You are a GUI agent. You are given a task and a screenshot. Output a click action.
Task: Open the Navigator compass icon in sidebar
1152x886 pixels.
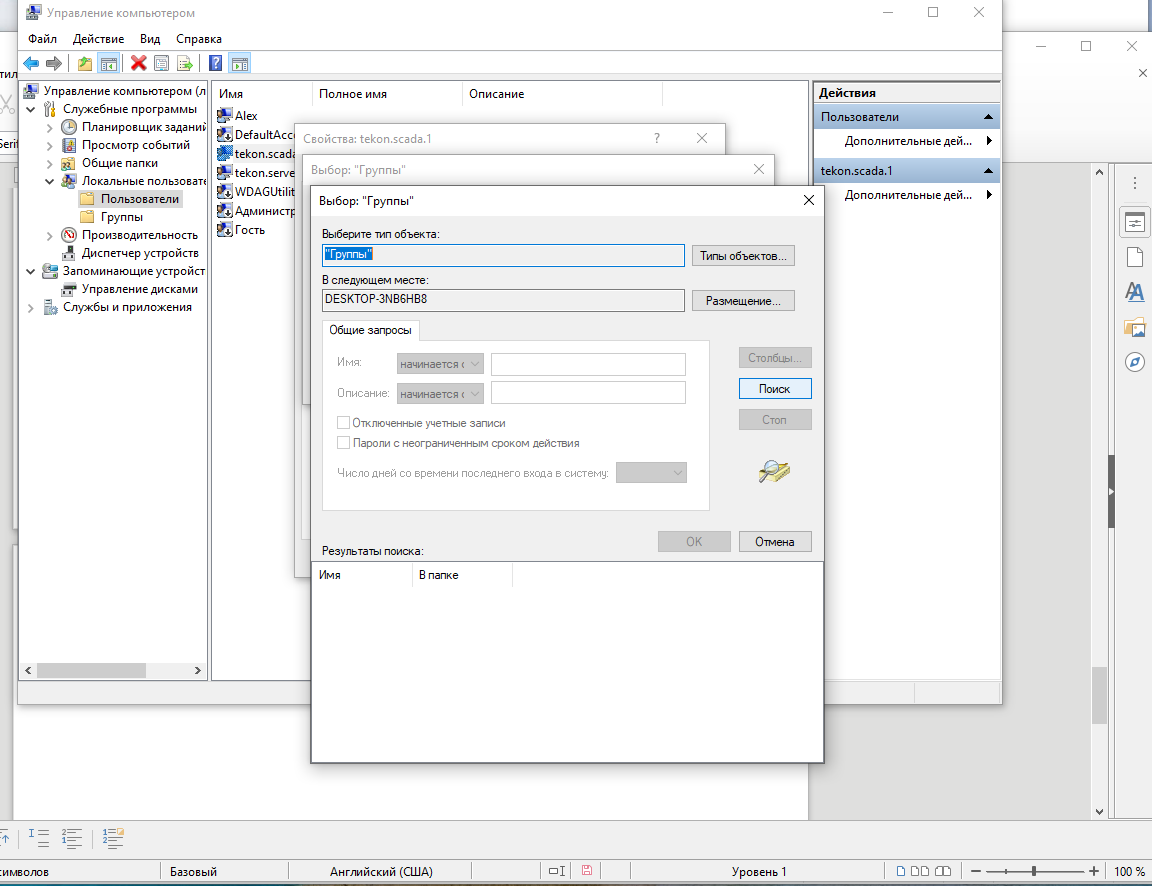(1134, 362)
